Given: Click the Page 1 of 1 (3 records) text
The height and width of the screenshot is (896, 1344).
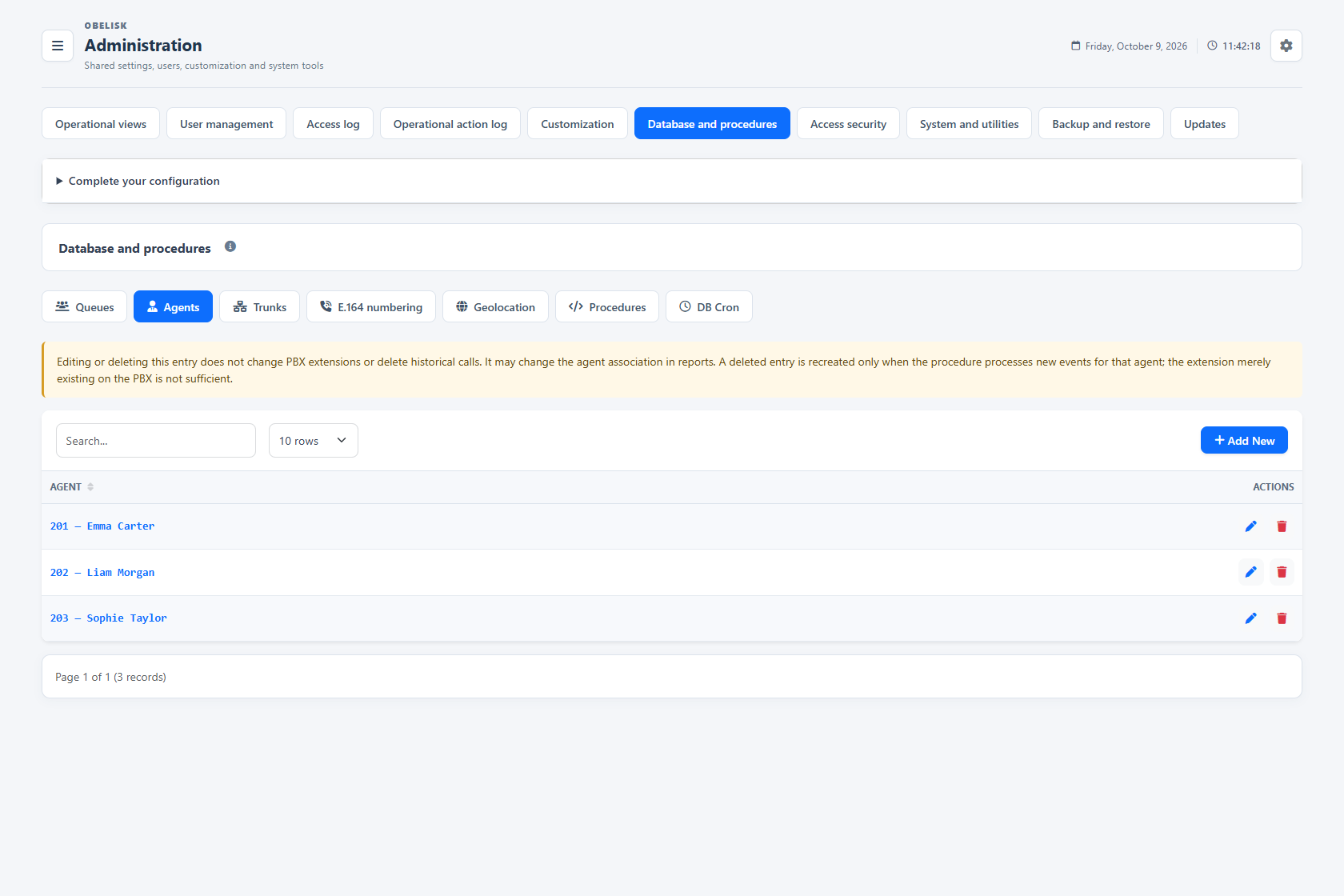Looking at the screenshot, I should coord(110,677).
